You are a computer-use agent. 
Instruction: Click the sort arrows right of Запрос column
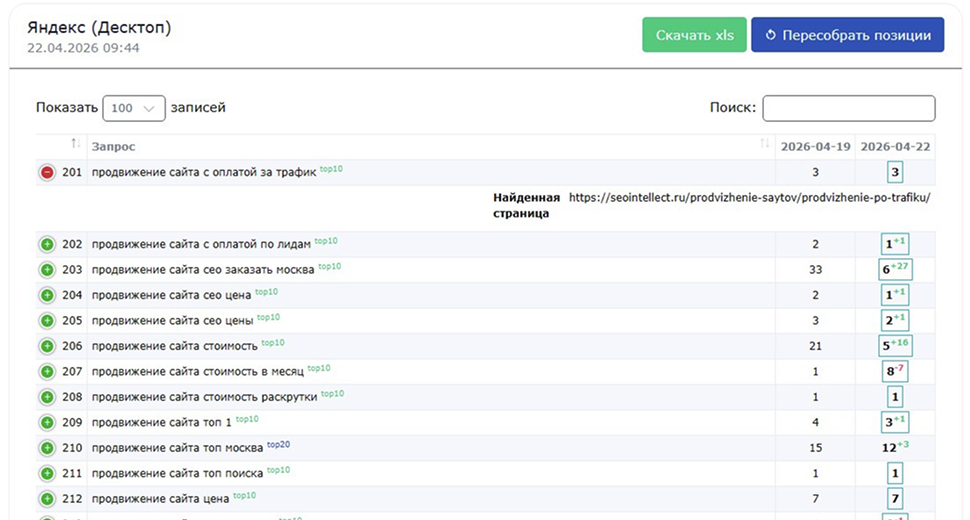coord(765,143)
